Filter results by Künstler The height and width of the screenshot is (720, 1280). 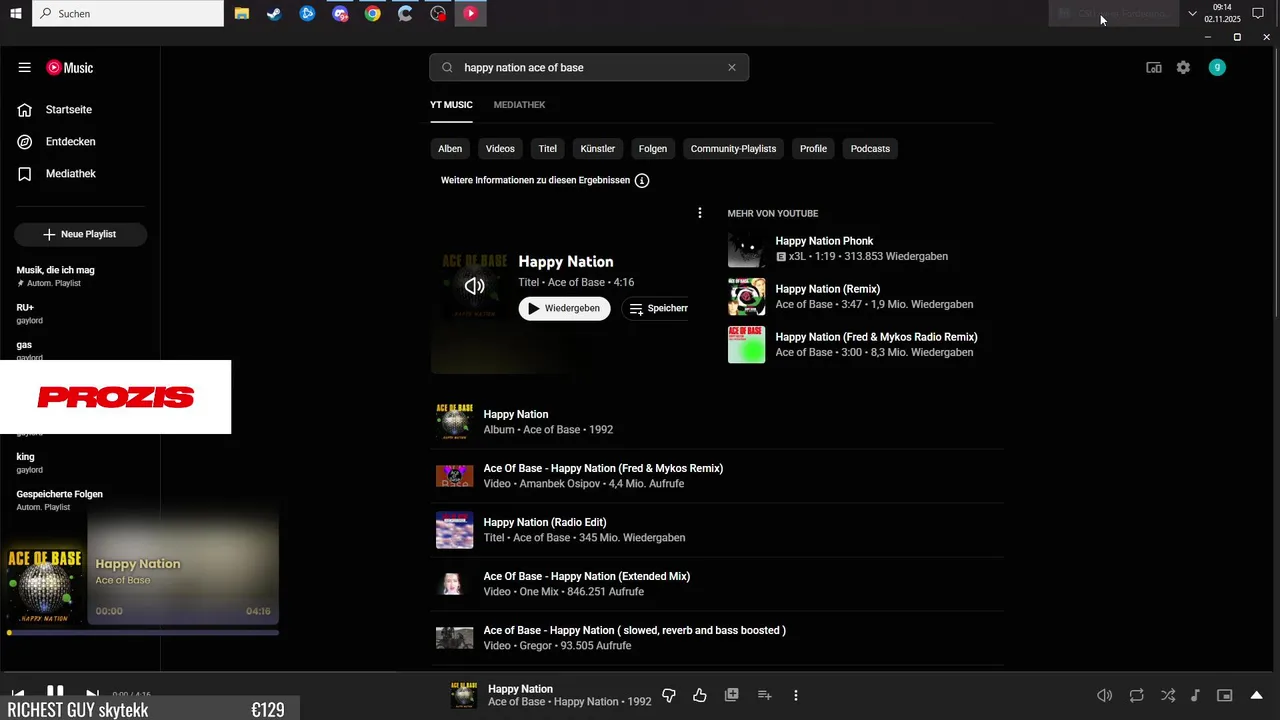pyautogui.click(x=598, y=149)
